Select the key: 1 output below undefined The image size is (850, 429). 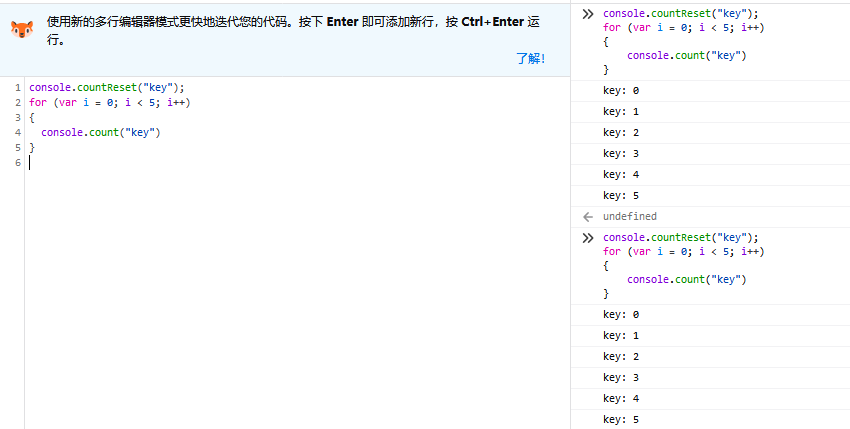pyautogui.click(x=621, y=335)
